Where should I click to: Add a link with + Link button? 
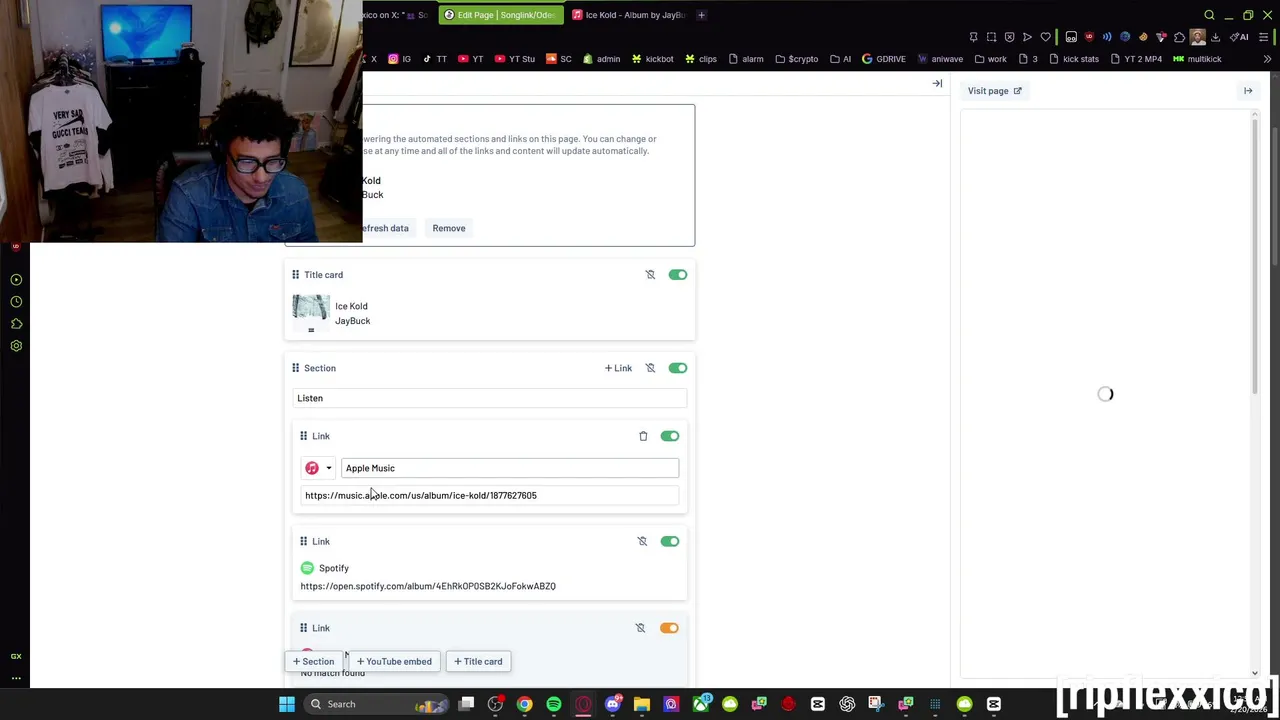tap(618, 368)
